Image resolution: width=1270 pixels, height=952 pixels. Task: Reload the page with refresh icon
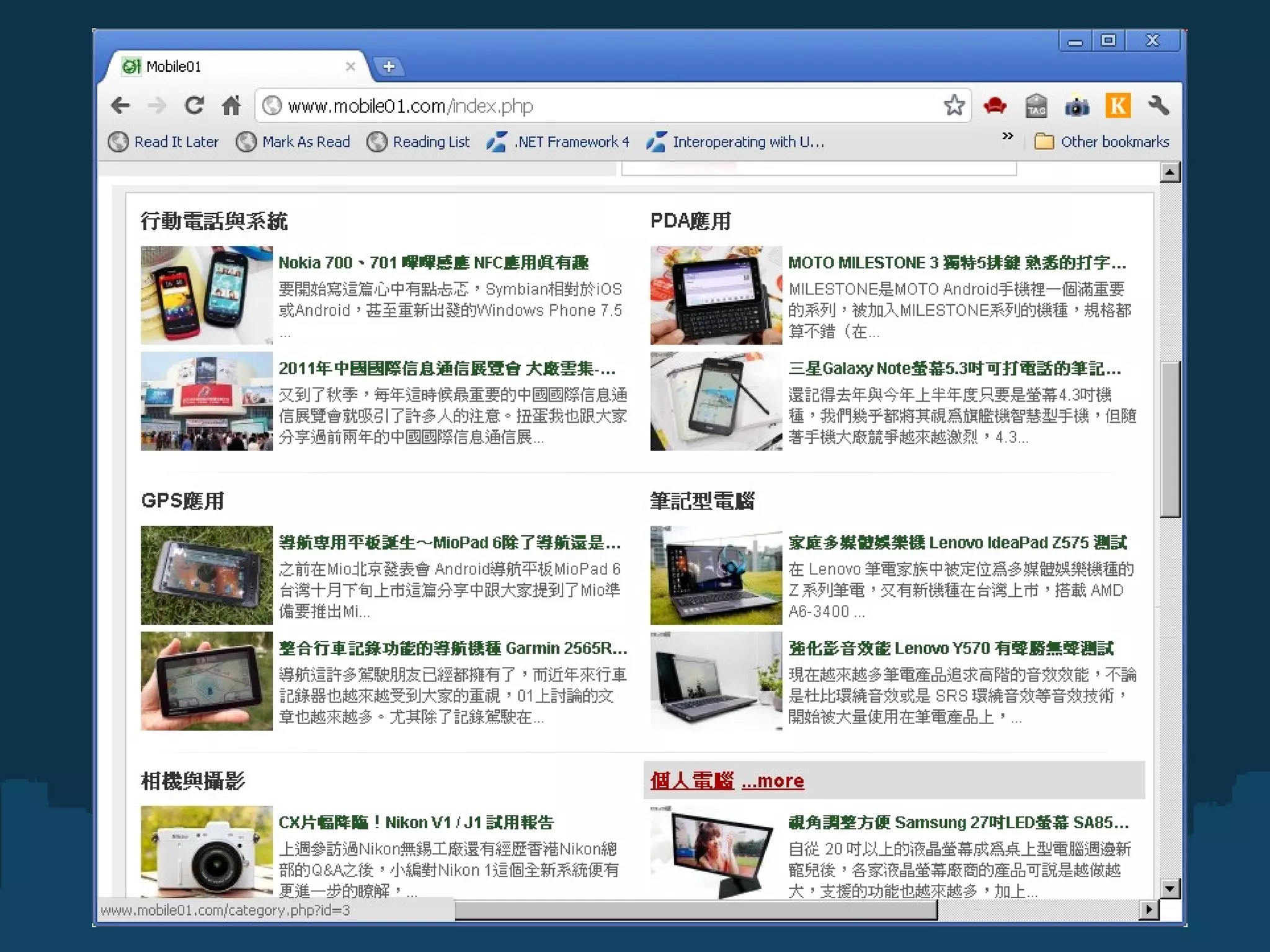point(194,106)
